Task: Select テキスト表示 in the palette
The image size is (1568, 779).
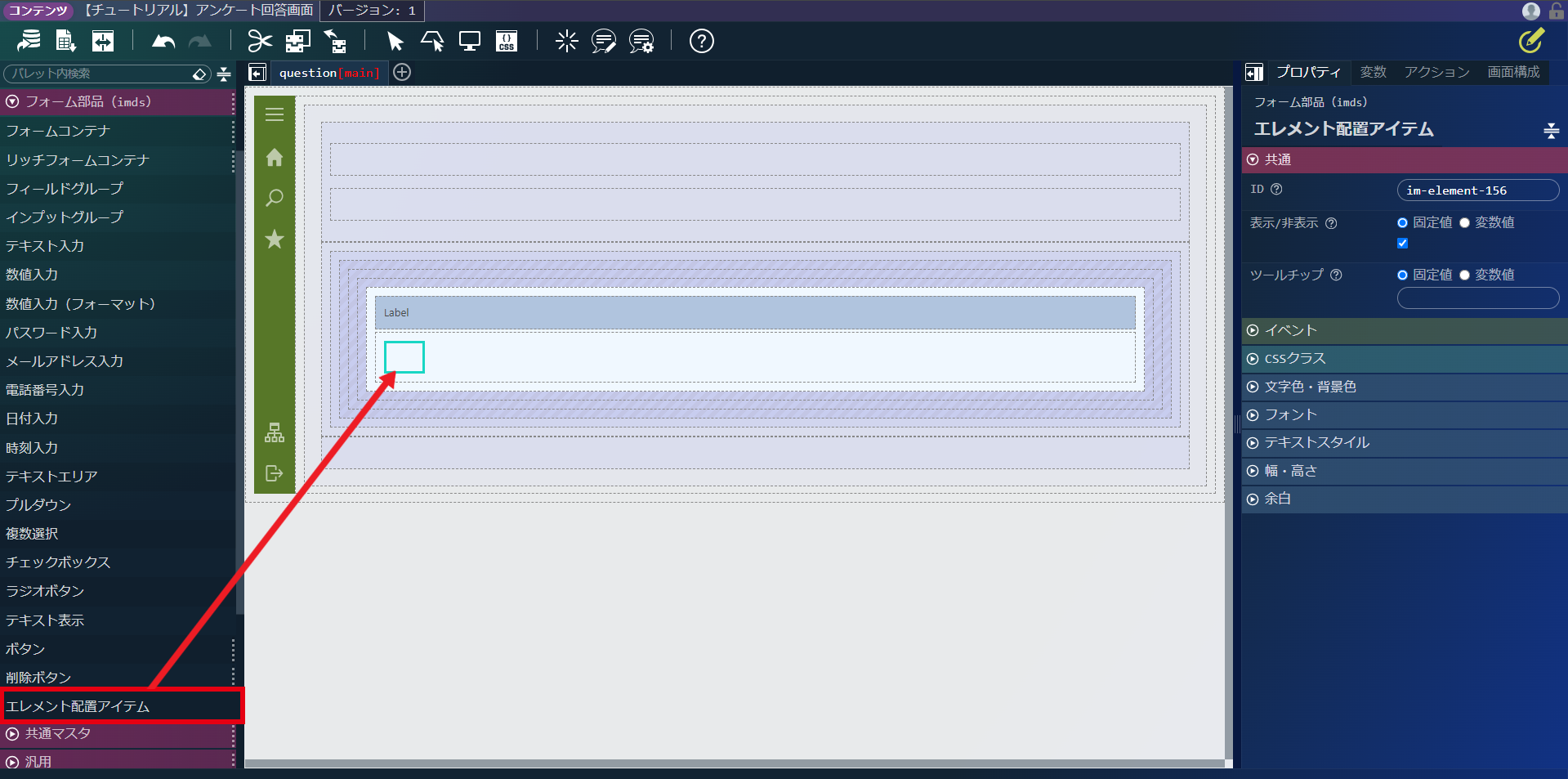Action: [x=117, y=620]
